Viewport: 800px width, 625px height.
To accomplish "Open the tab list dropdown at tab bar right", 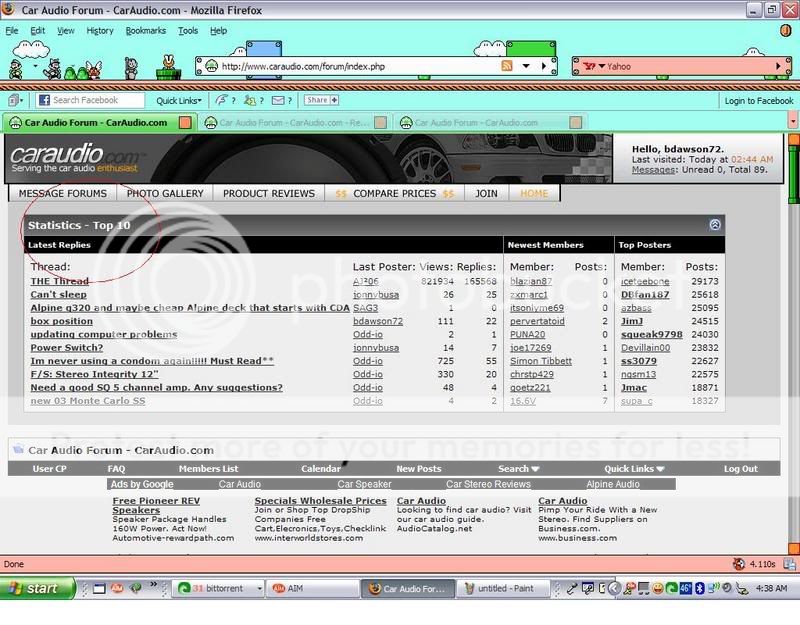I will point(793,122).
